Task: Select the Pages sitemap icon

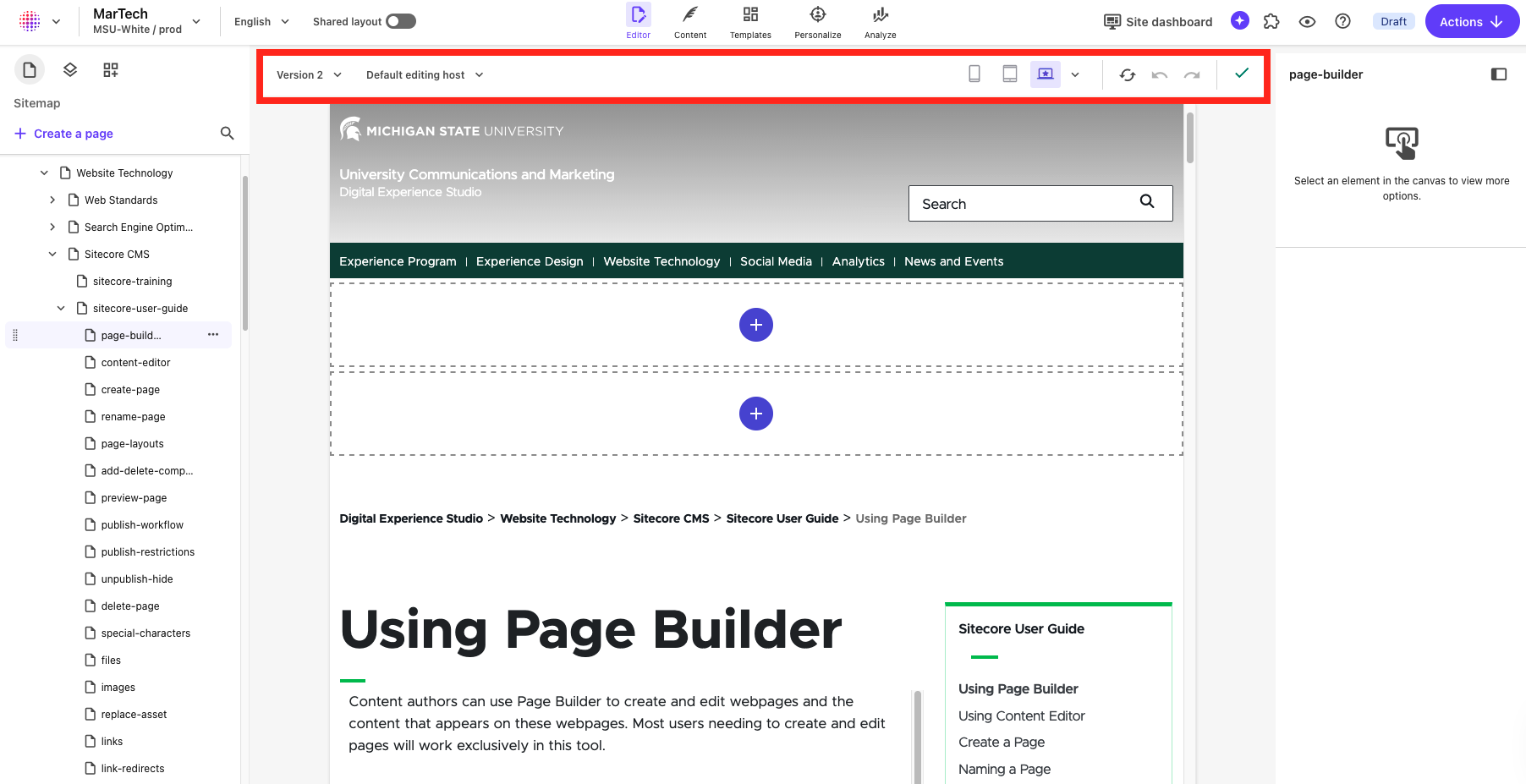Action: point(30,69)
